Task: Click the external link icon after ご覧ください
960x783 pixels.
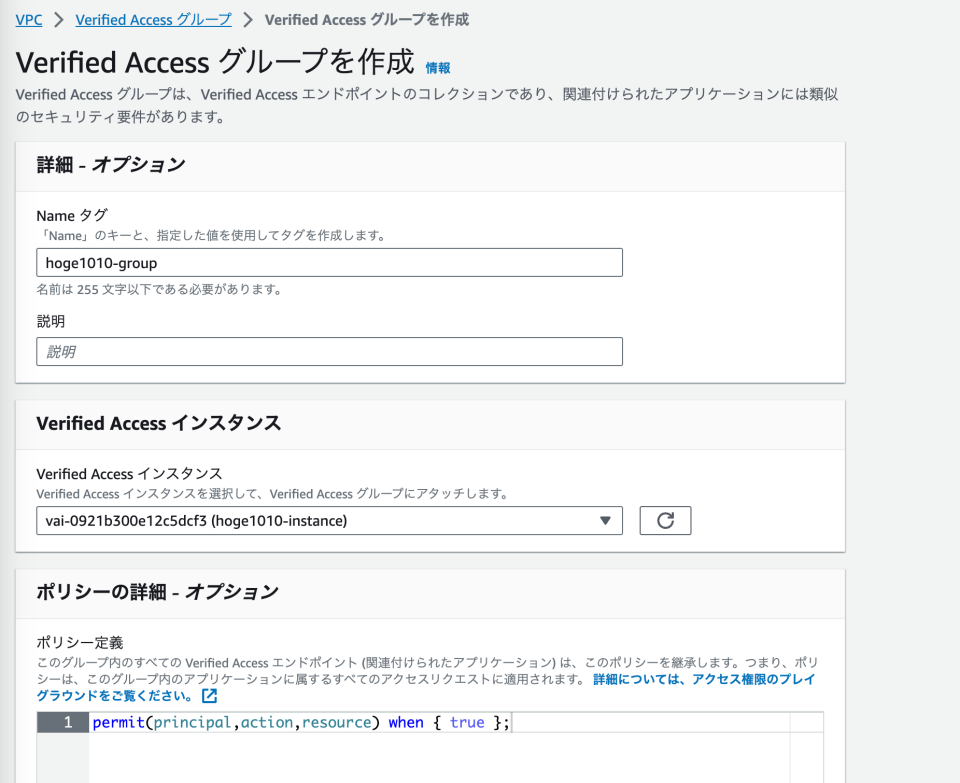Action: (x=209, y=696)
